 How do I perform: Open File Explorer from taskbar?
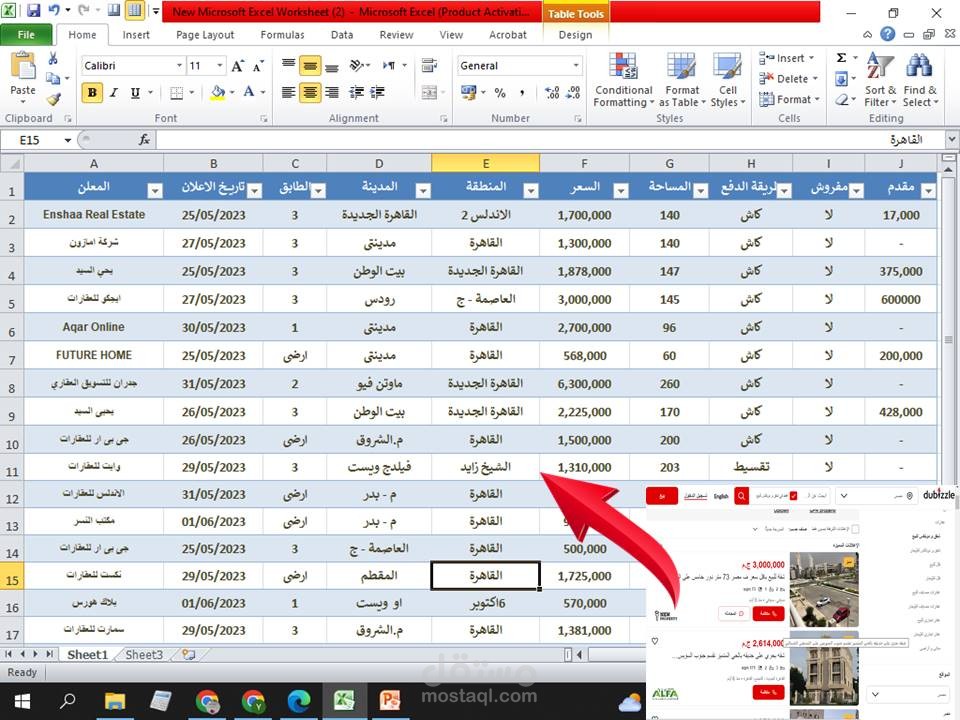click(x=114, y=700)
